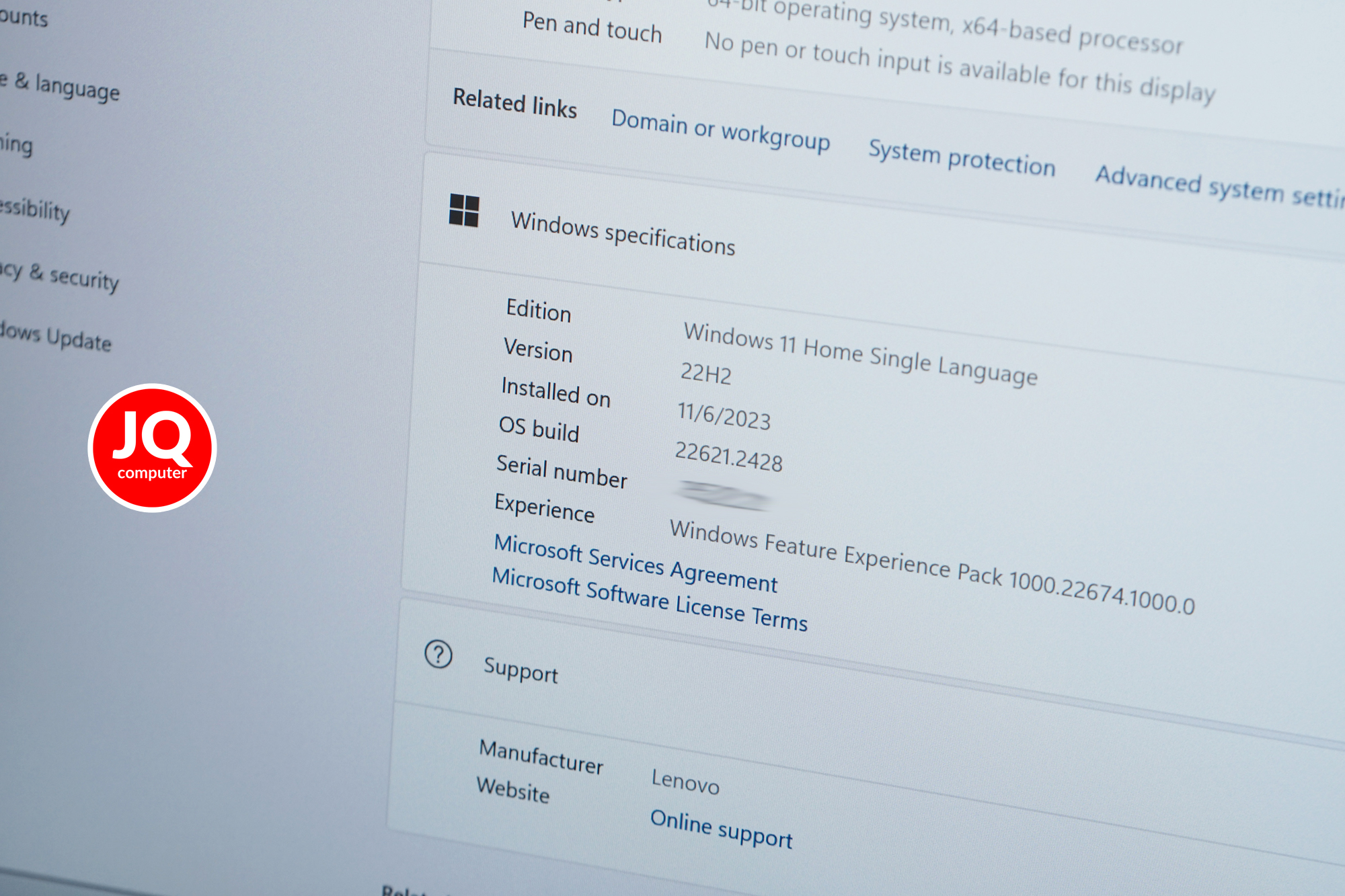Select Windows Update in the sidebar
1345x896 pixels.
pyautogui.click(x=55, y=336)
